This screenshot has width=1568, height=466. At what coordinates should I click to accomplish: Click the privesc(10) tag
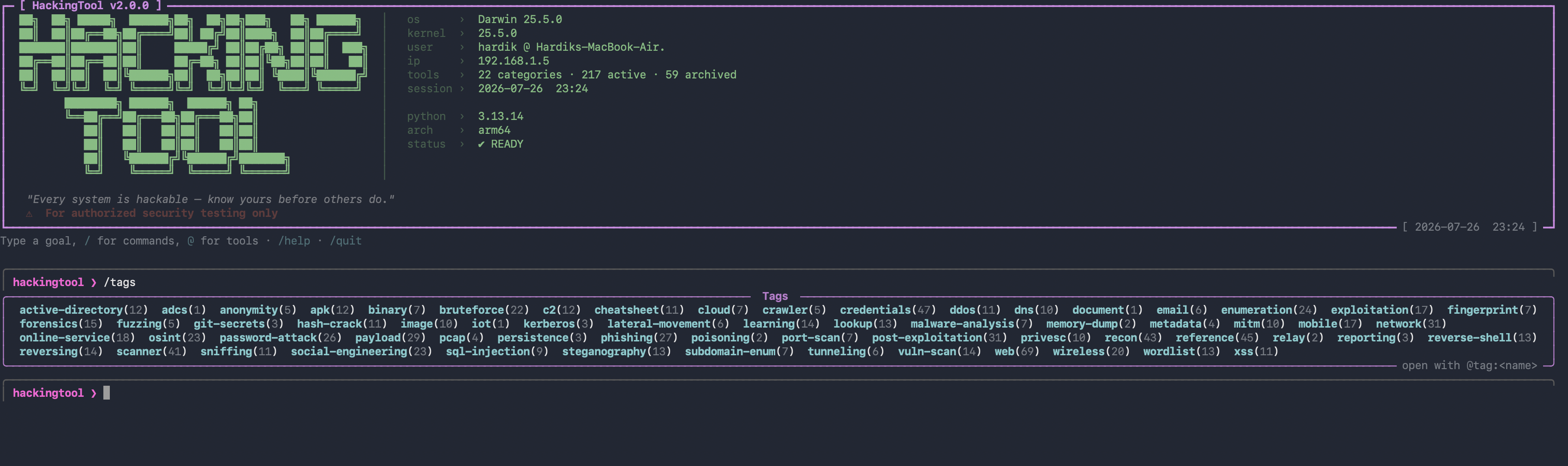tap(1055, 338)
